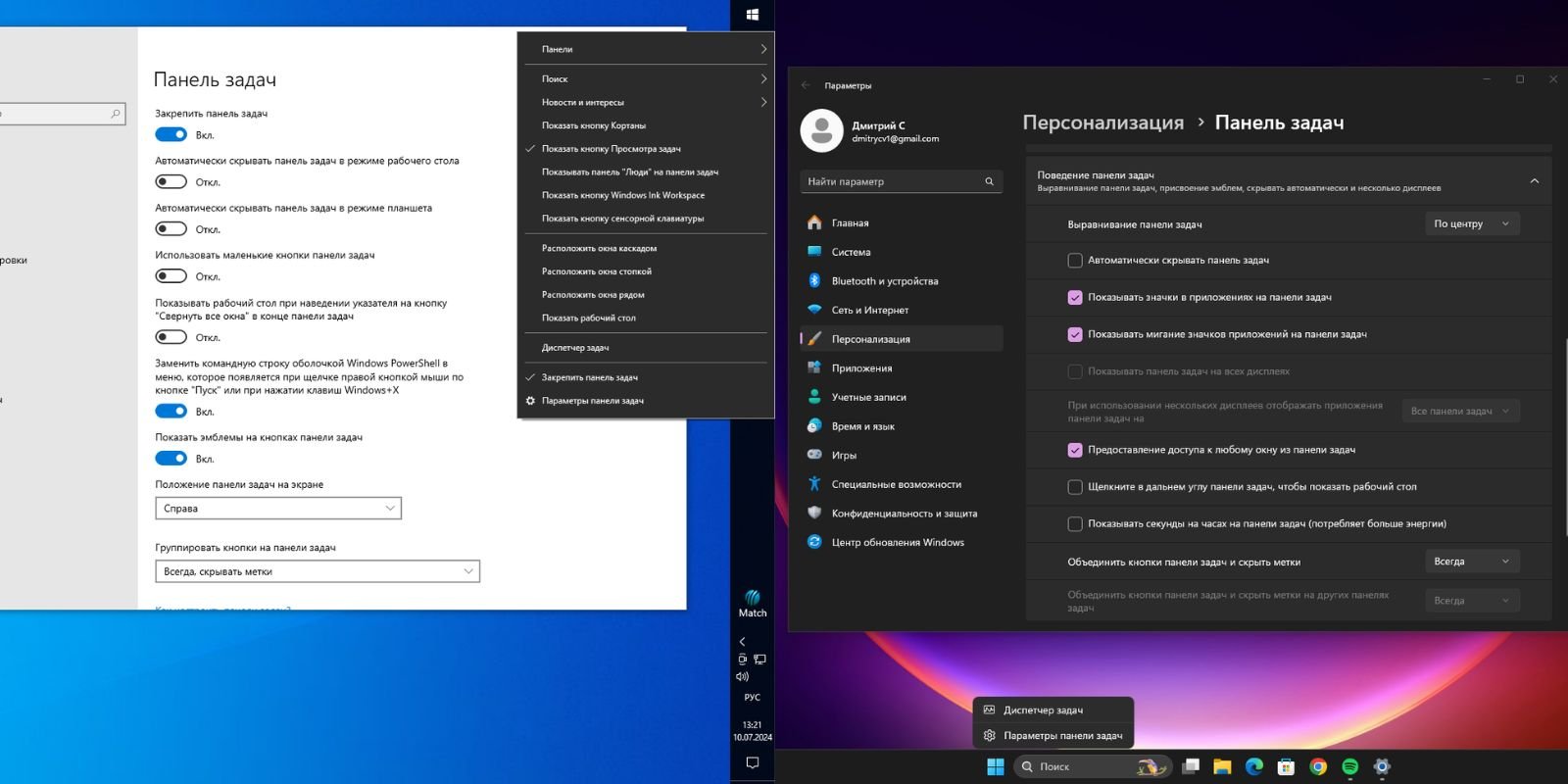Check Автоматически скрывать панель задач checkbox

(x=1075, y=261)
